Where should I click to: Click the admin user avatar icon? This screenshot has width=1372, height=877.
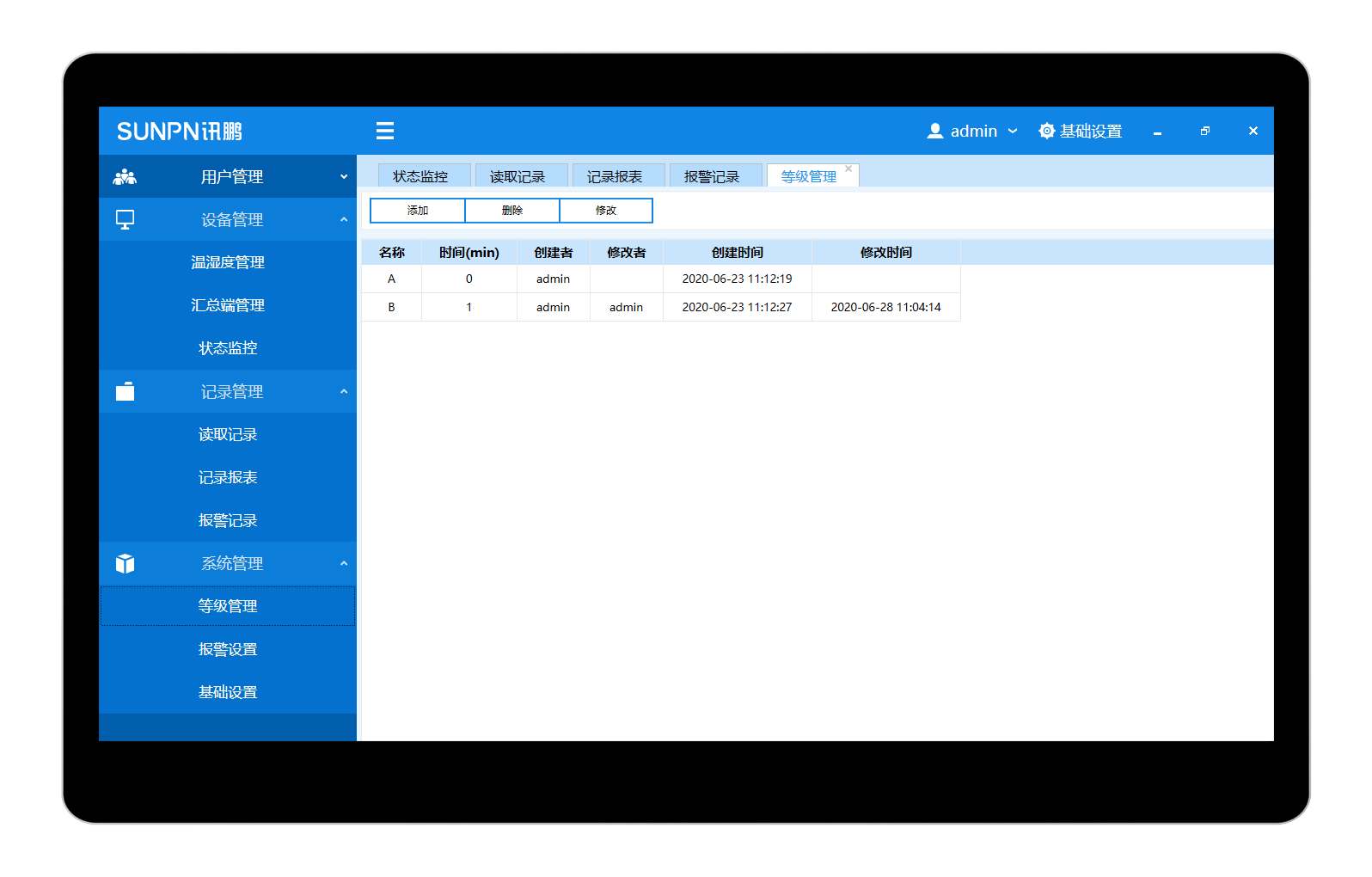[935, 131]
